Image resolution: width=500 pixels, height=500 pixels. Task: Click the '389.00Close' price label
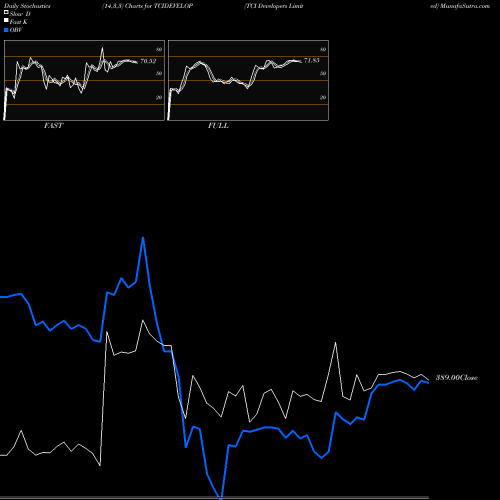pyautogui.click(x=457, y=378)
